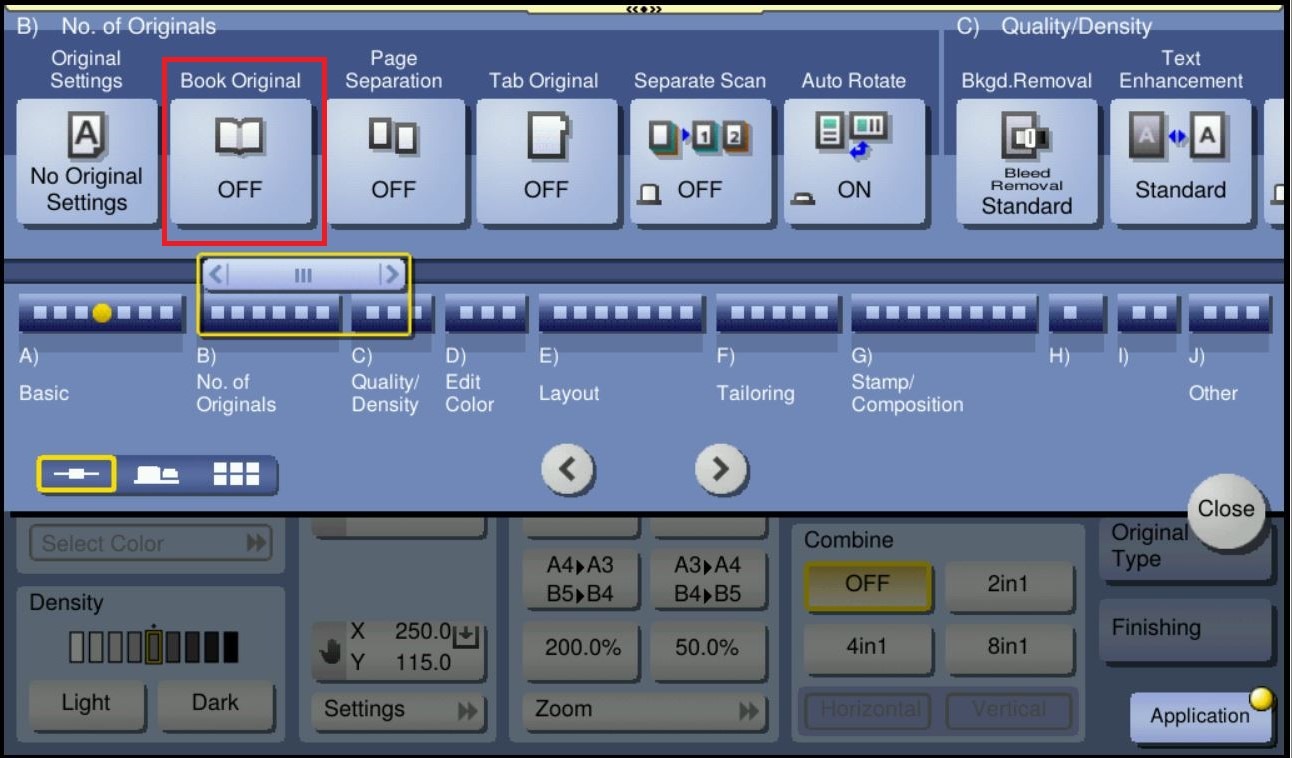Viewport: 1292px width, 758px height.
Task: Open the Tab Original setting
Action: [546, 160]
